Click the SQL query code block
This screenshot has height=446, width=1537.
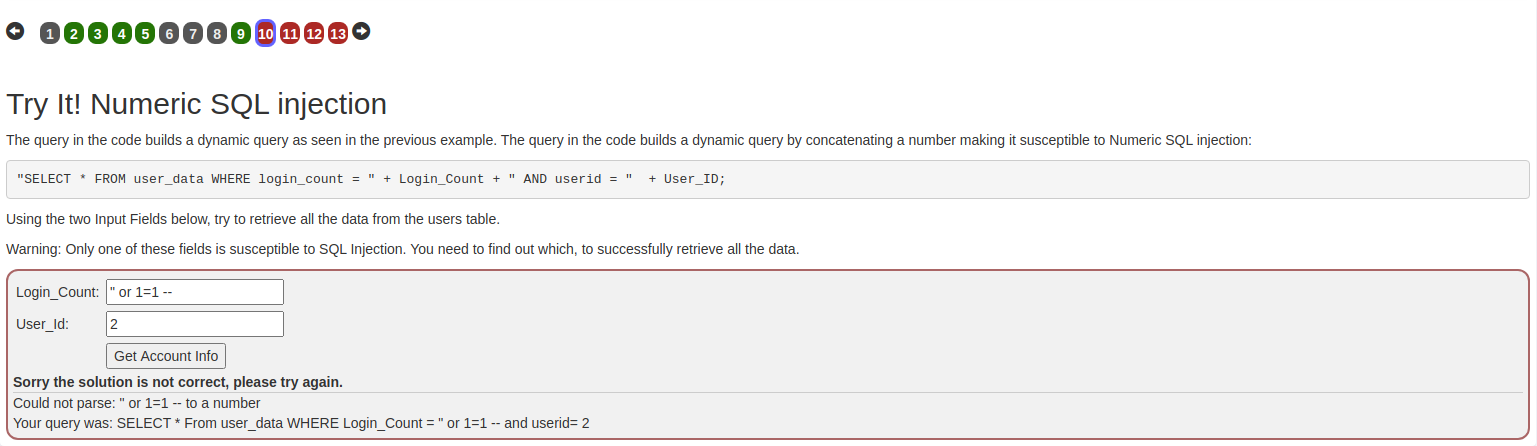coord(767,179)
